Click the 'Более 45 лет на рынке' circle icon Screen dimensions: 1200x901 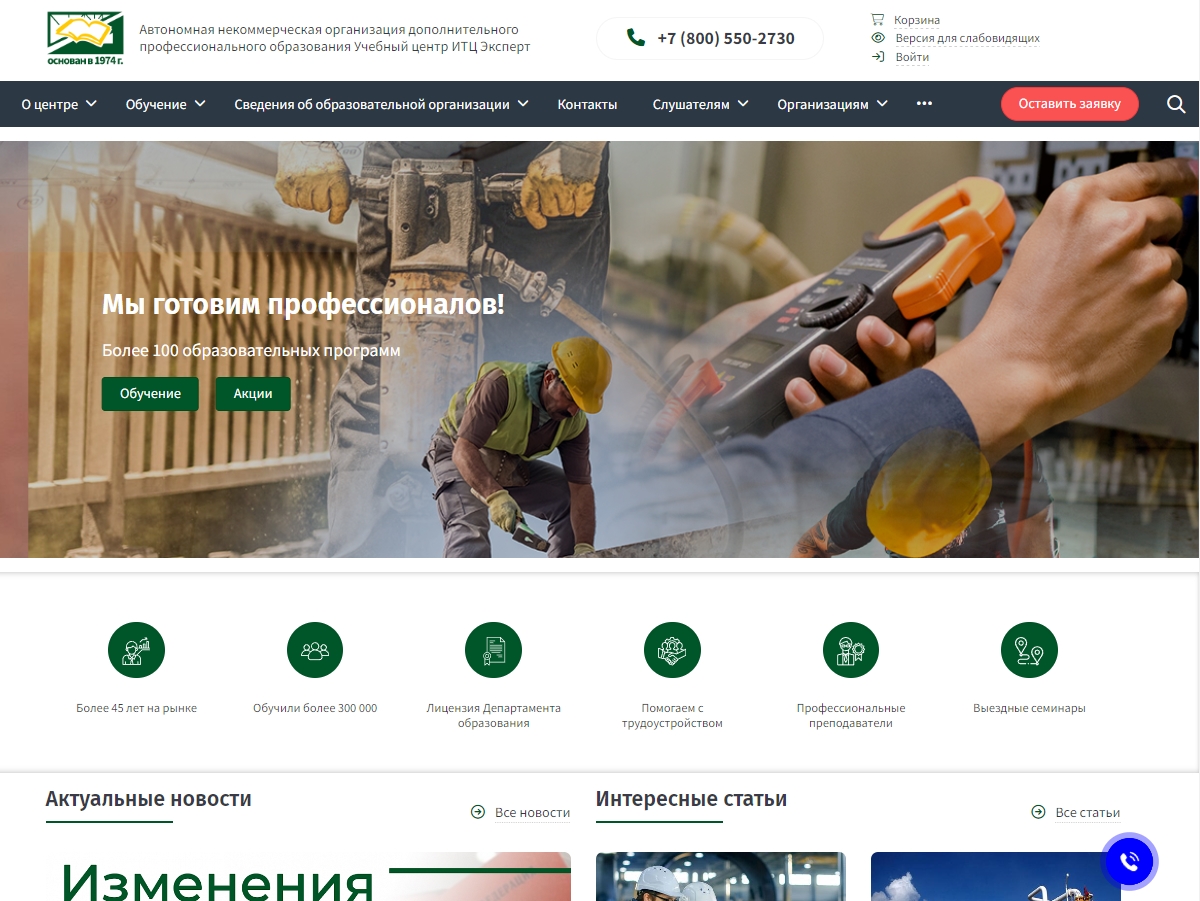point(136,649)
